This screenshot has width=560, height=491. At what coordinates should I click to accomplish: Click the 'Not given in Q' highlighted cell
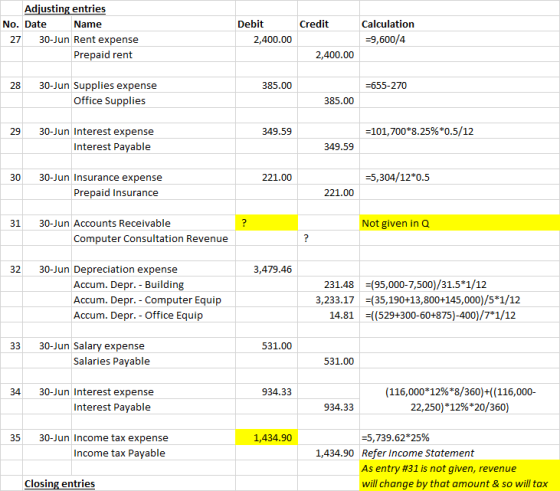tap(459, 223)
